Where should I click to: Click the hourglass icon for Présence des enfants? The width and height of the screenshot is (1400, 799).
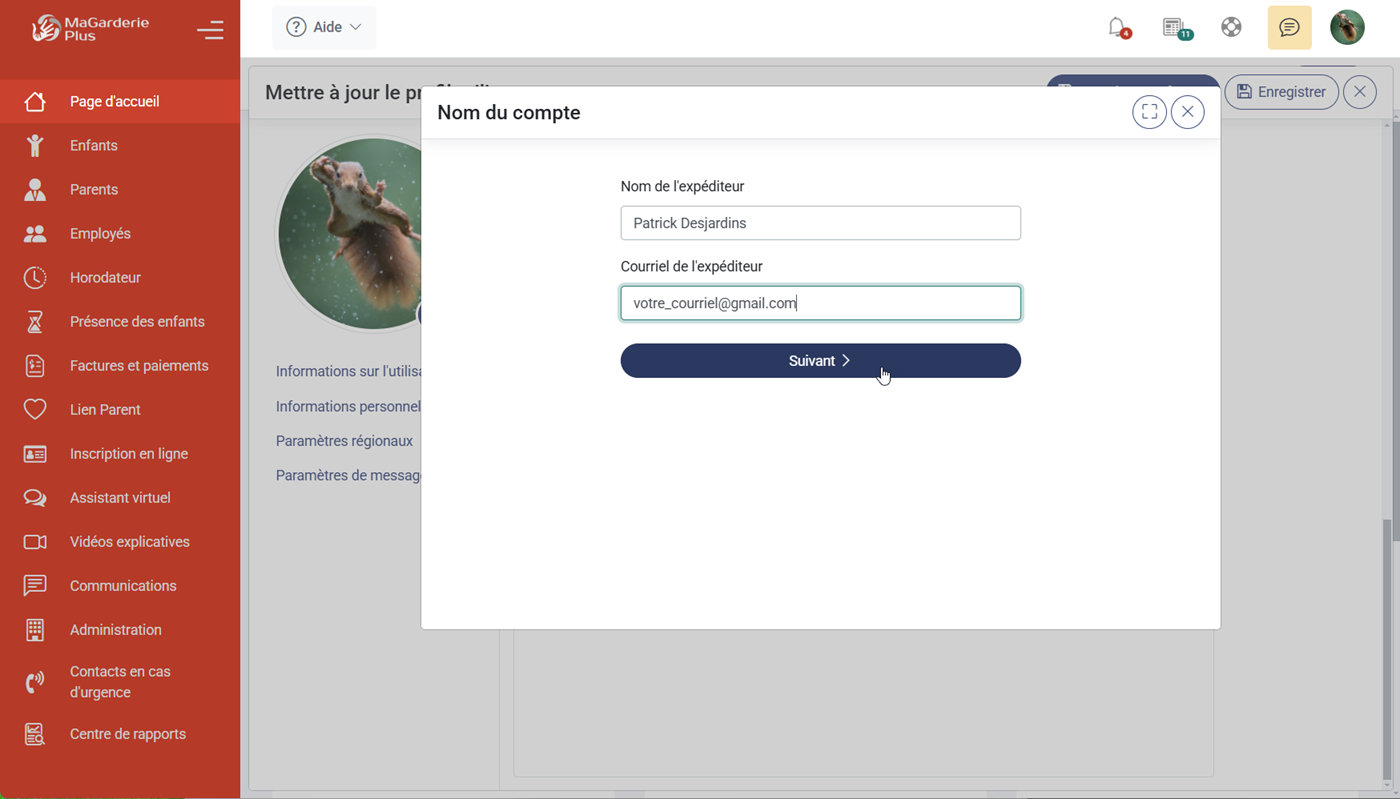[x=35, y=321]
